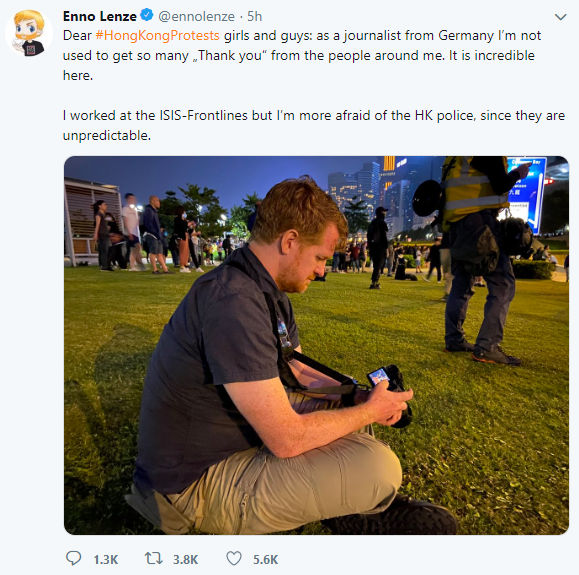Click the reply speech bubble icon

[x=73, y=558]
